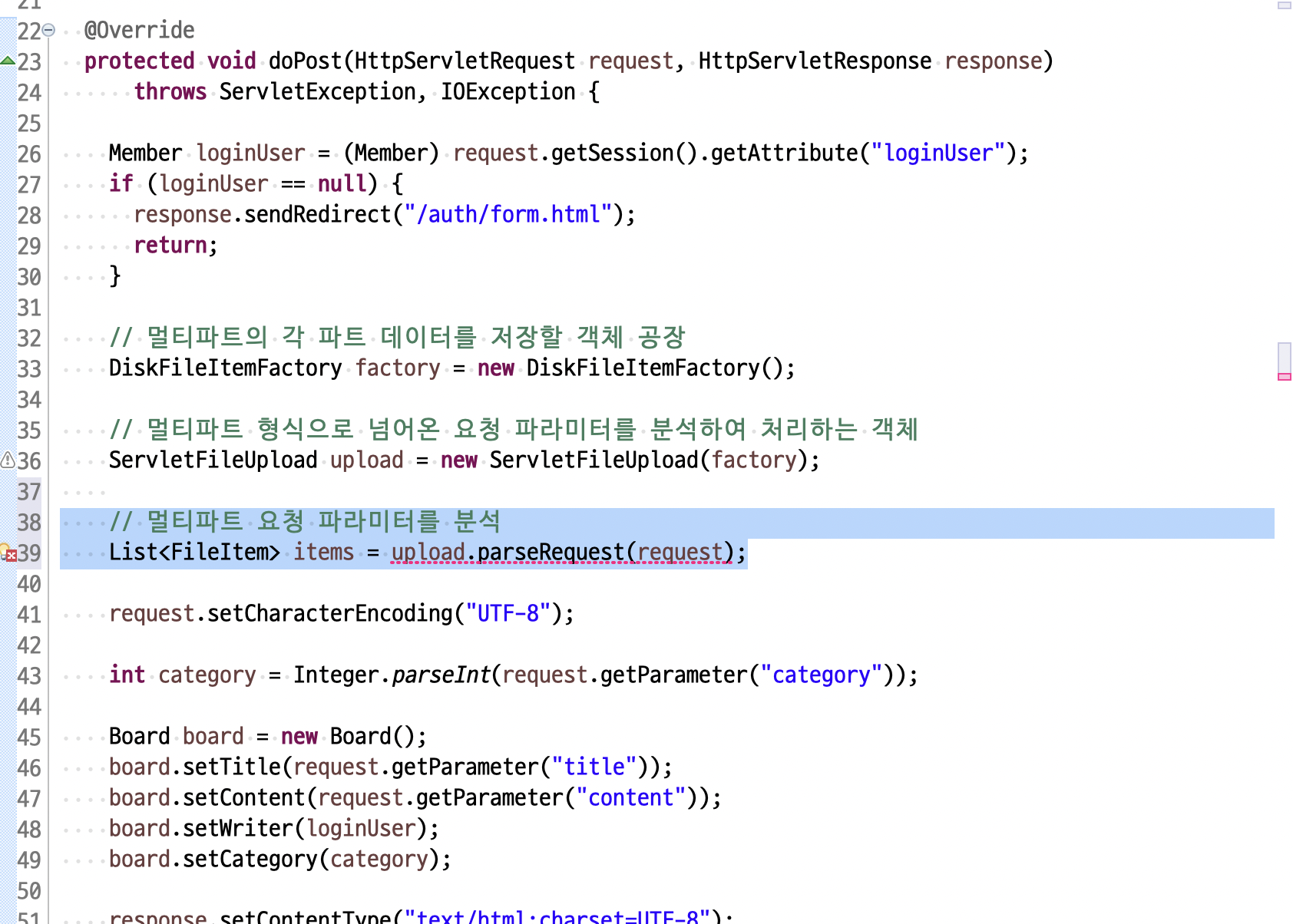Click setWriter(loginUser) on line 48
This screenshot has width=1293, height=924.
306,828
